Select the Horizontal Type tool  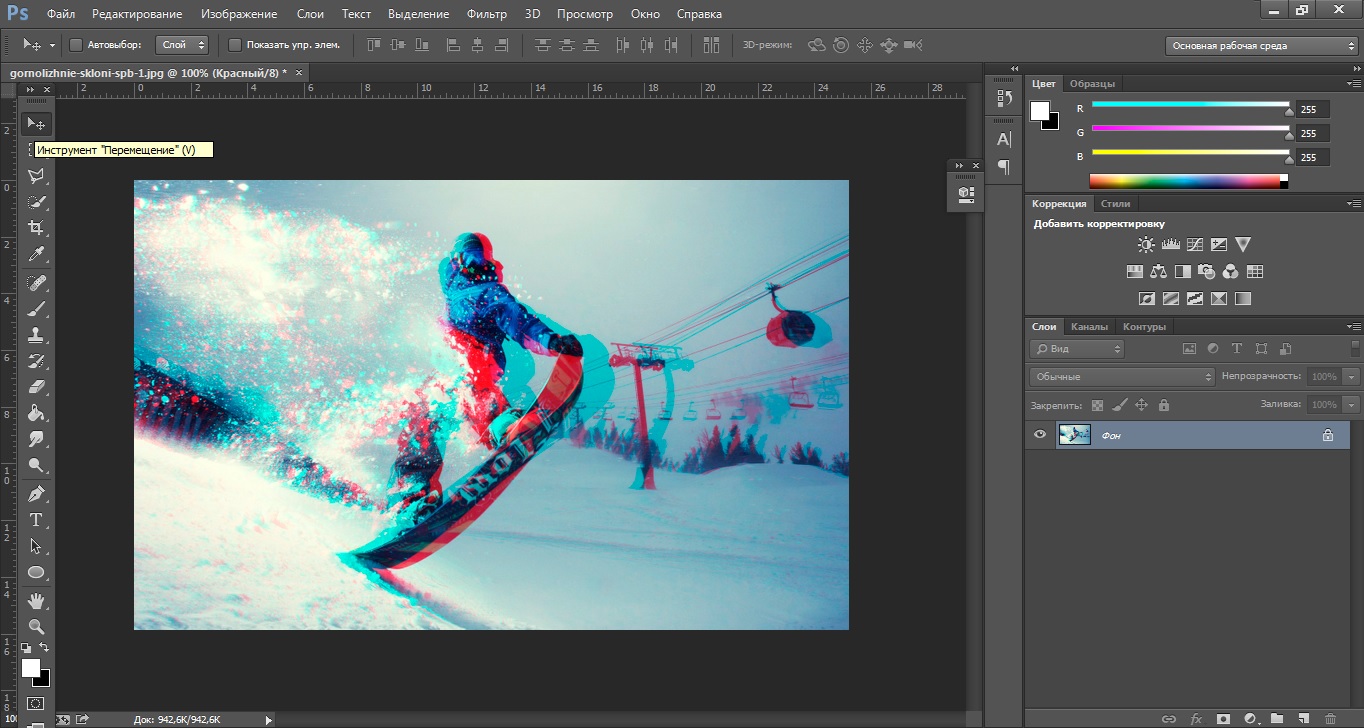[36, 520]
